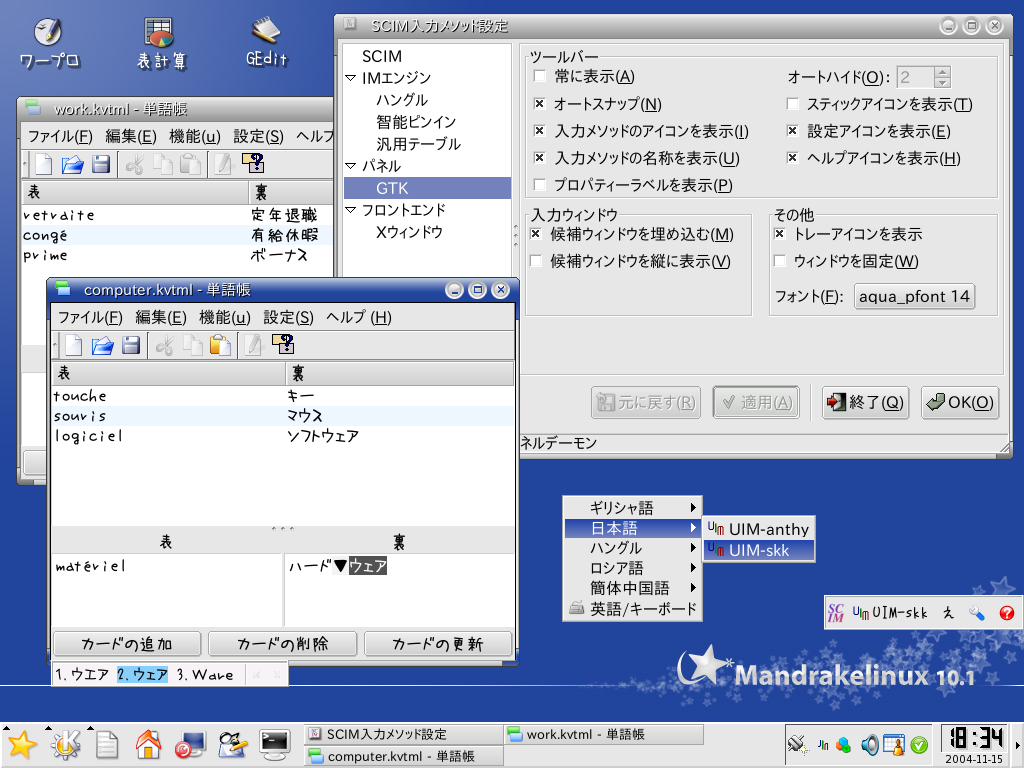Click What's This help icon in work.kvtml
Image resolution: width=1024 pixels, height=768 pixels.
(x=253, y=163)
